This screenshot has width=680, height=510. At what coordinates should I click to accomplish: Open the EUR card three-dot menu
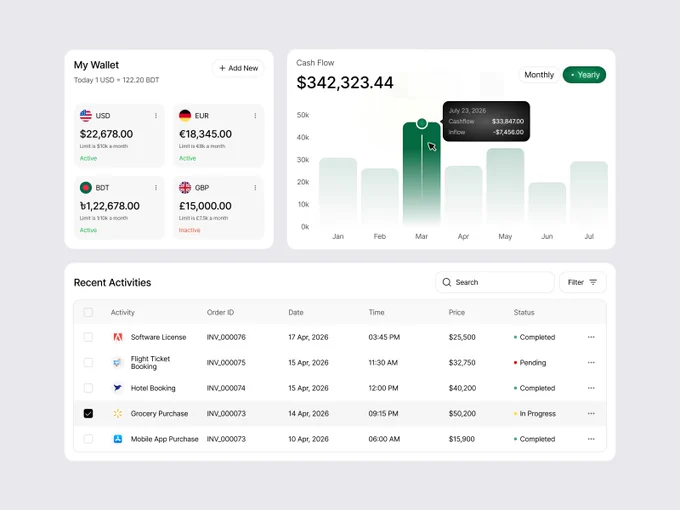[255, 116]
